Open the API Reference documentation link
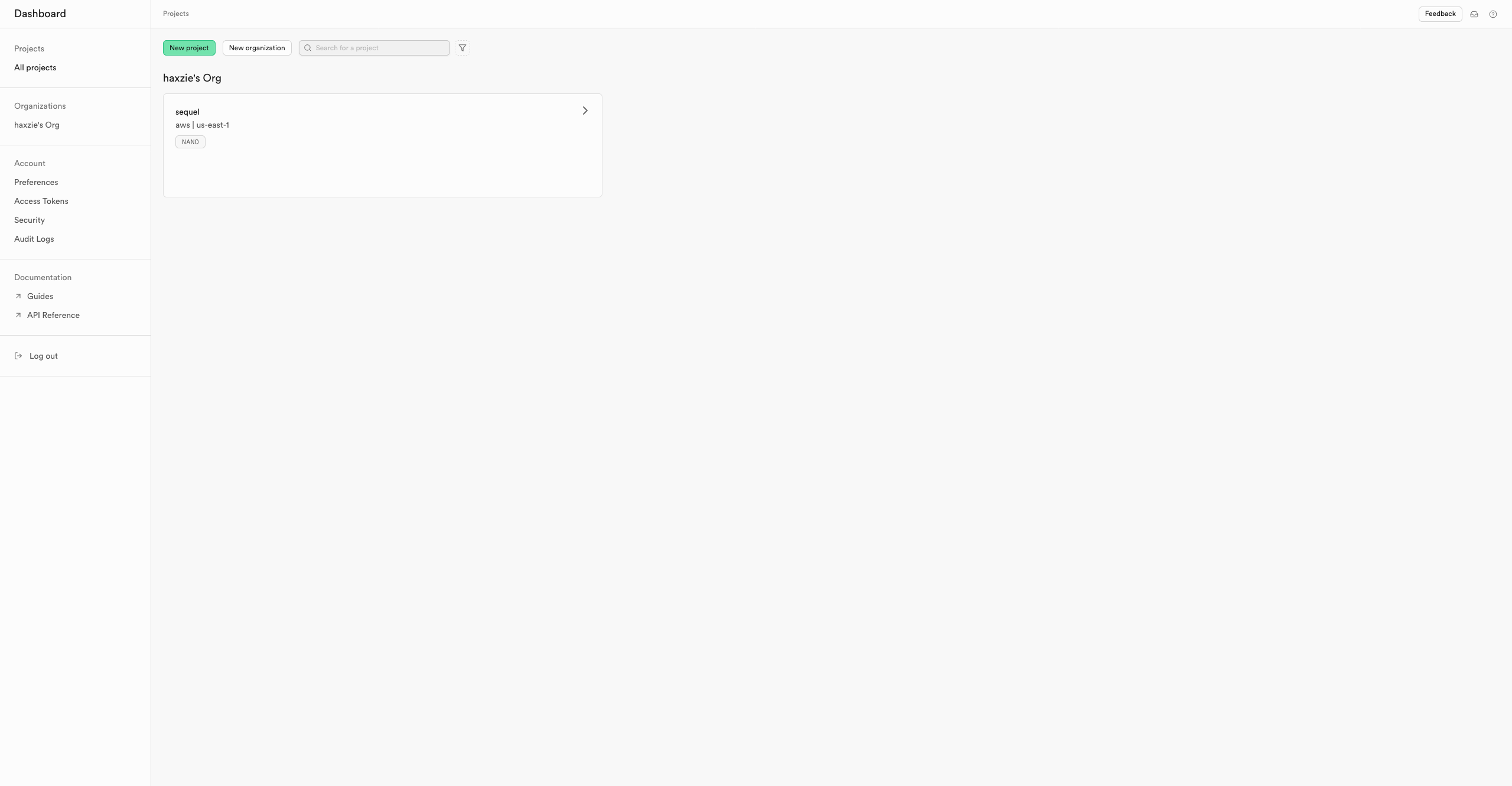This screenshot has height=786, width=1512. (x=53, y=316)
